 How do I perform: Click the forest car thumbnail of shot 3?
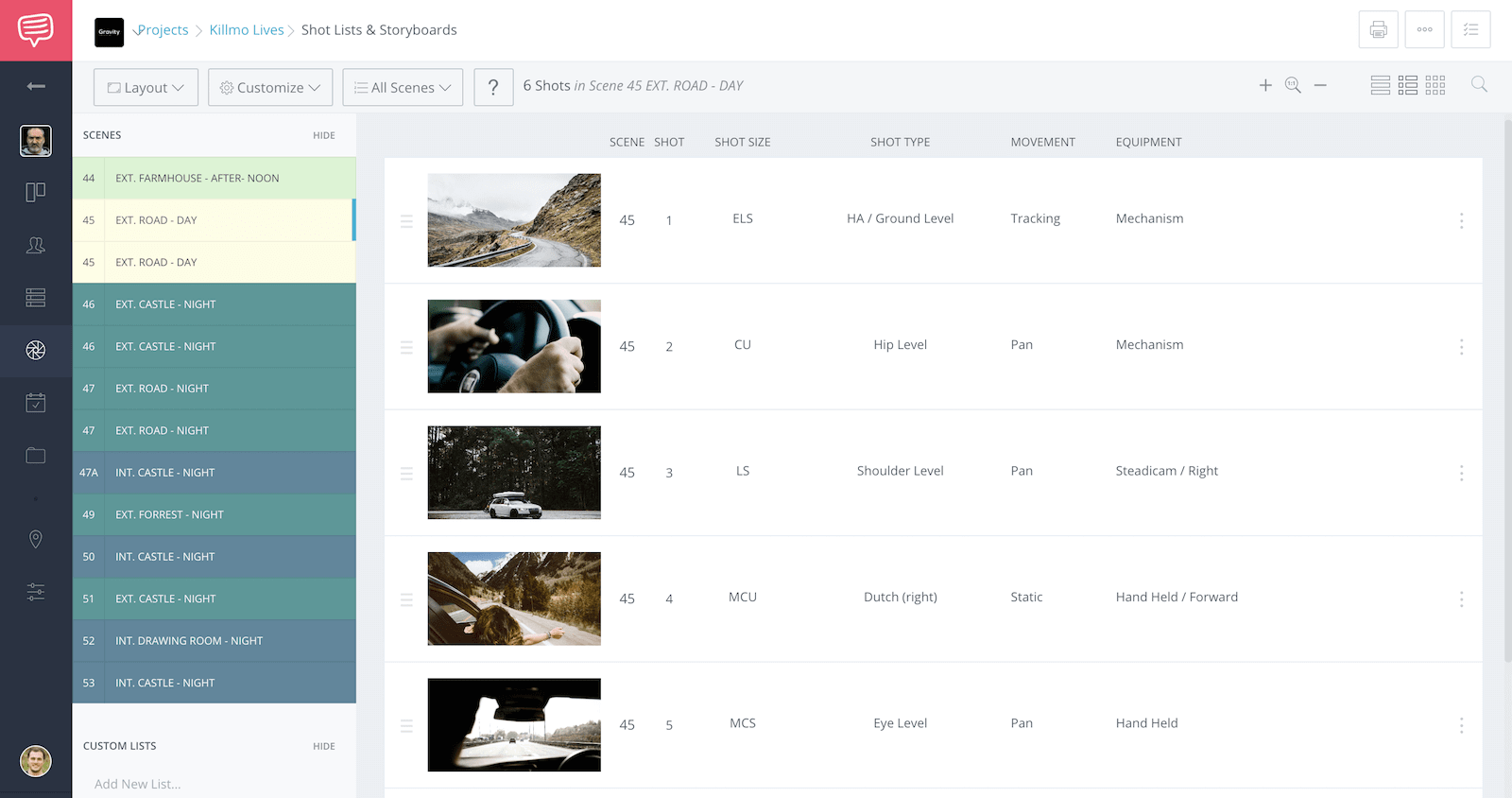pos(514,473)
